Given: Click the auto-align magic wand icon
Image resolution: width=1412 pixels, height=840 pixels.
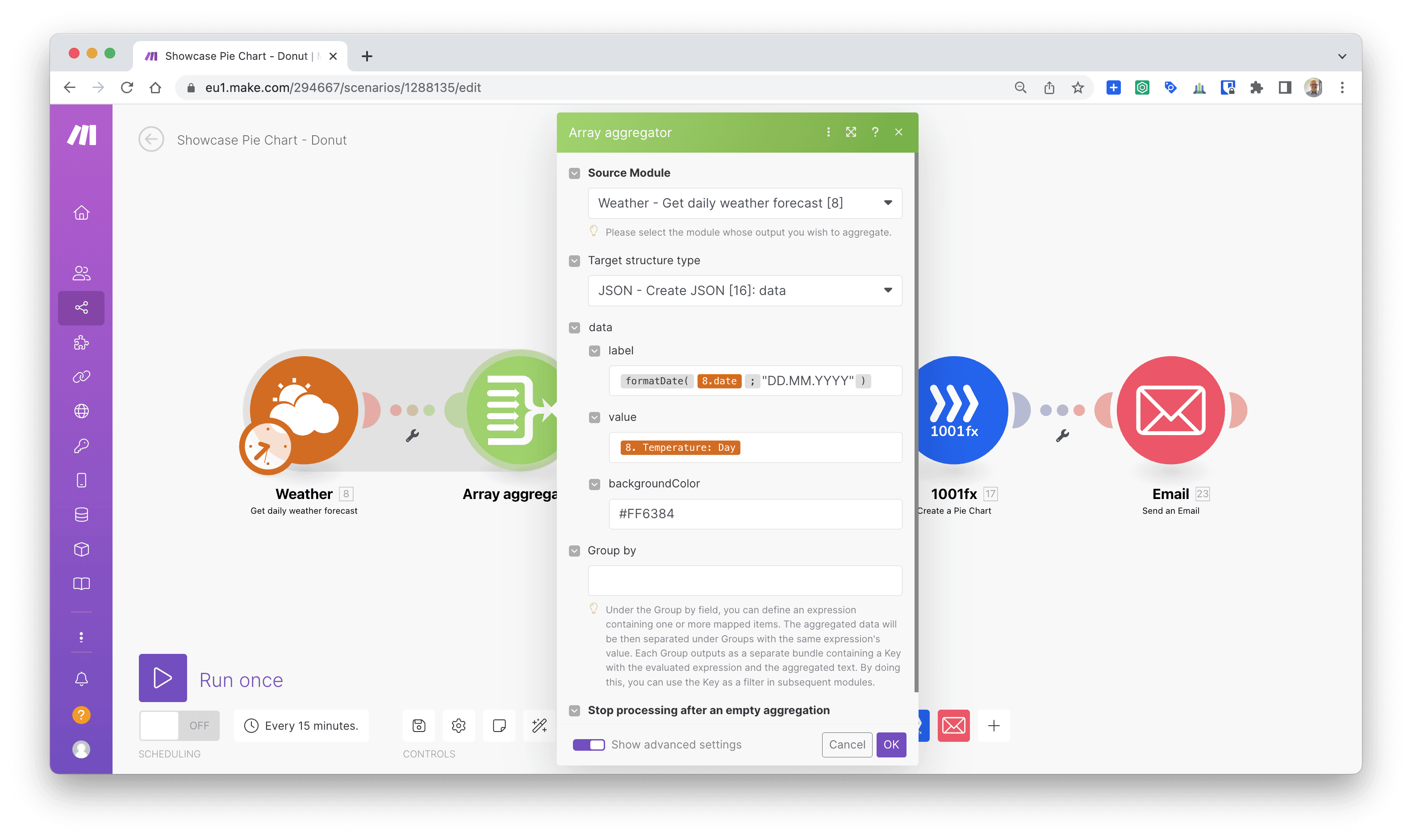Looking at the screenshot, I should tap(539, 725).
